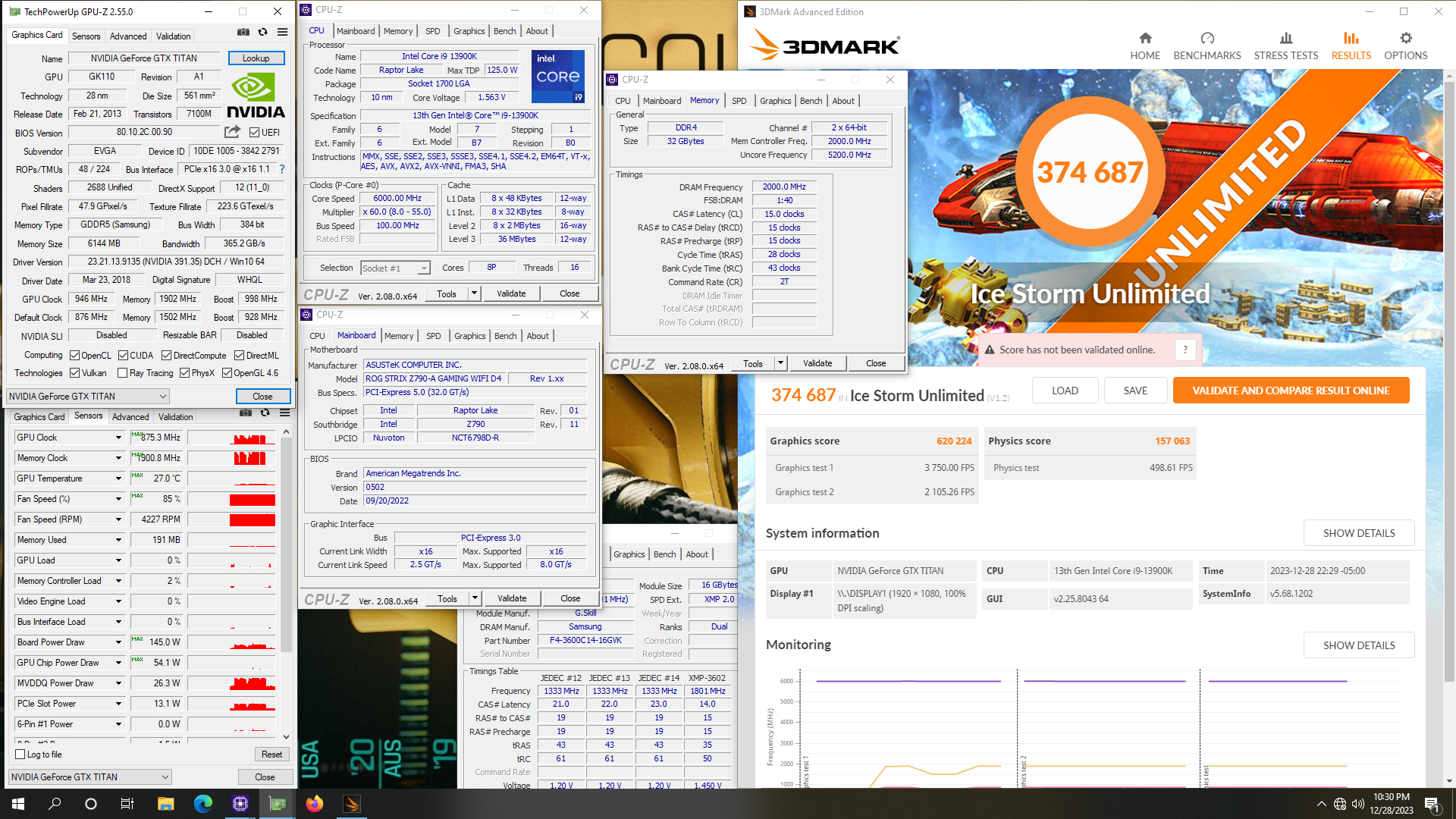Image resolution: width=1456 pixels, height=819 pixels.
Task: Click GPU Clock sensor graph
Action: pos(232,438)
